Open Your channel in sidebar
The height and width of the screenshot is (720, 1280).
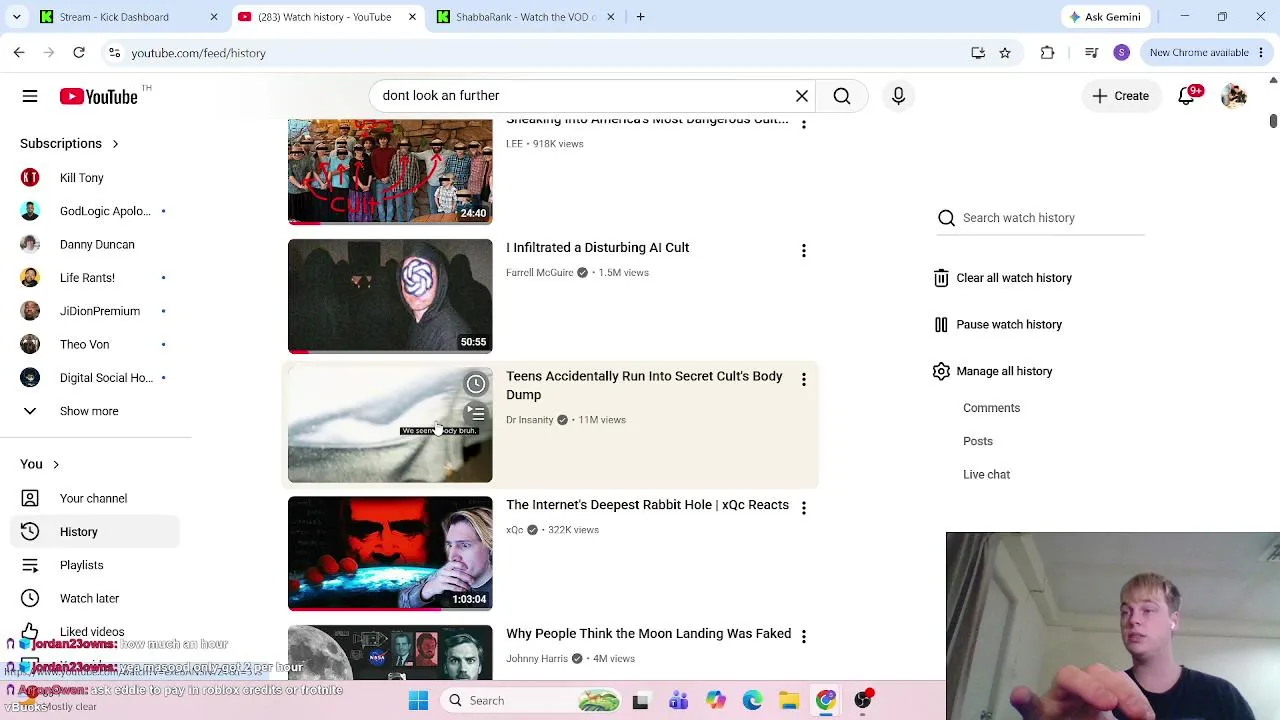(96, 498)
